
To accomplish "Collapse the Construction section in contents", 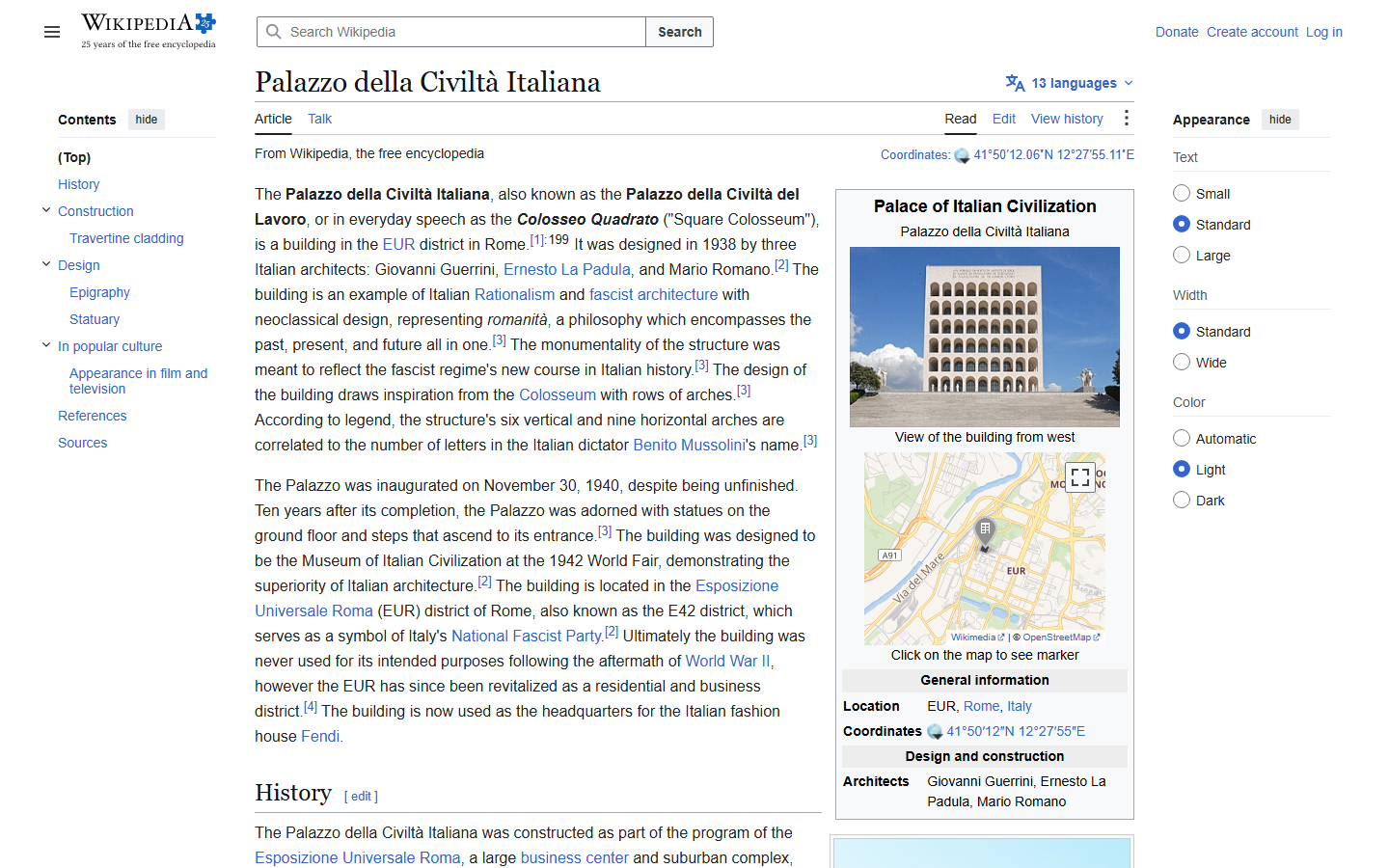I will [46, 210].
